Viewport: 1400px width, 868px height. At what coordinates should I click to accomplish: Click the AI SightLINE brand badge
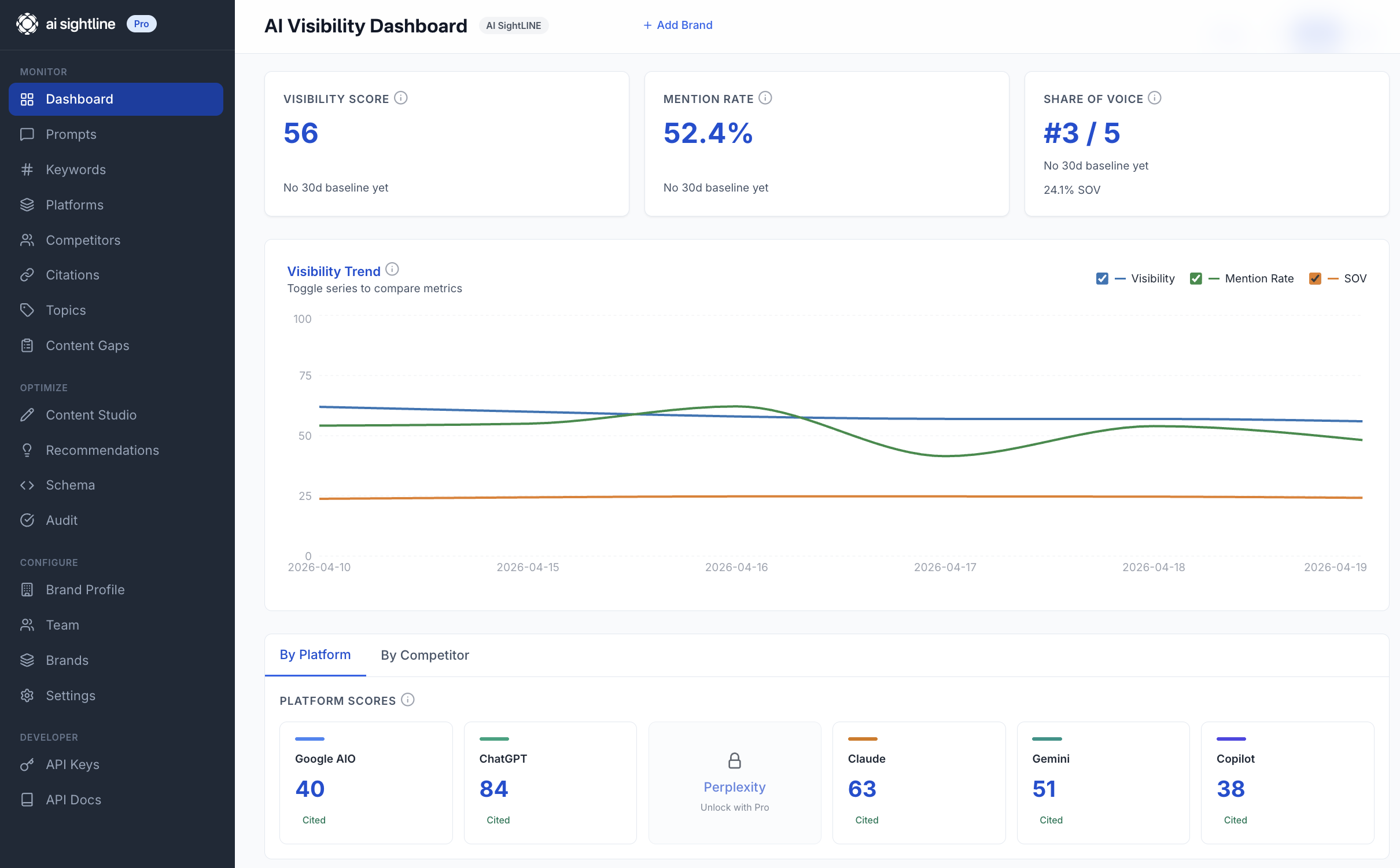(x=514, y=25)
